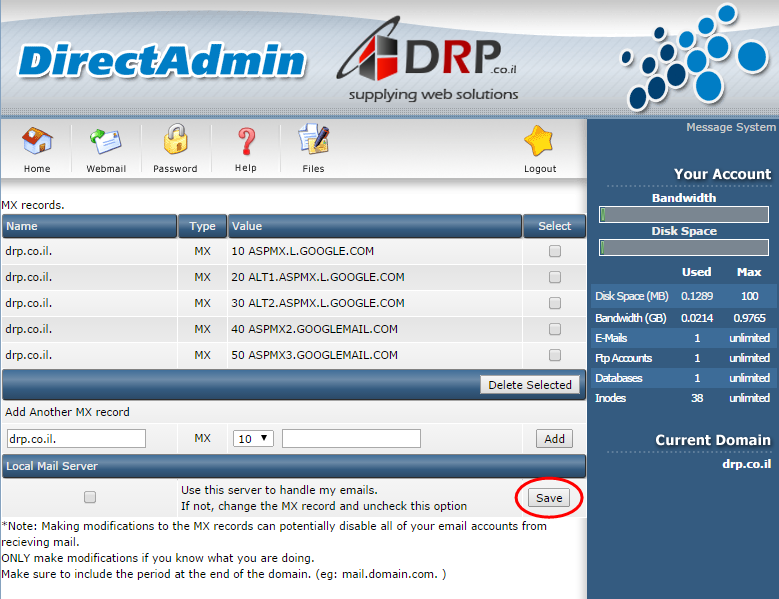Open the Files notepad icon

(313, 142)
